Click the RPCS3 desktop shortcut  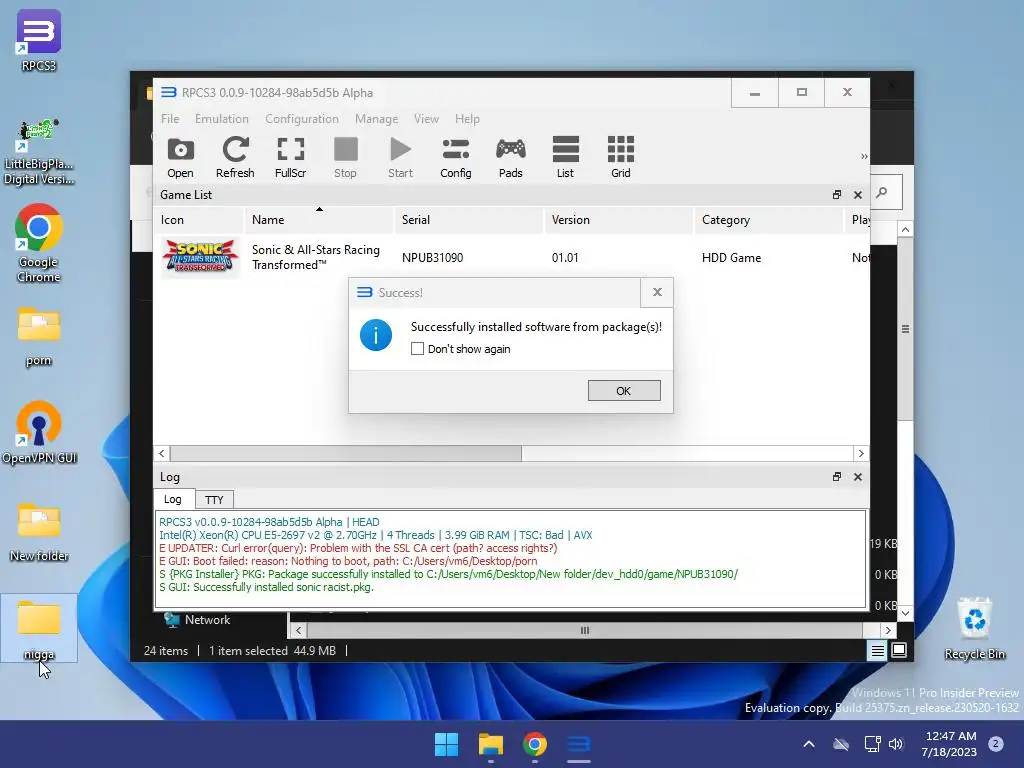(39, 40)
